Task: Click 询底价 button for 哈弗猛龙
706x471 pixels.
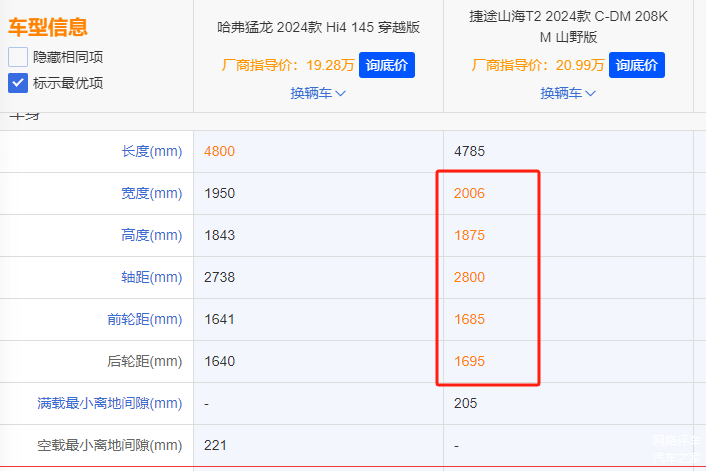Action: (386, 65)
